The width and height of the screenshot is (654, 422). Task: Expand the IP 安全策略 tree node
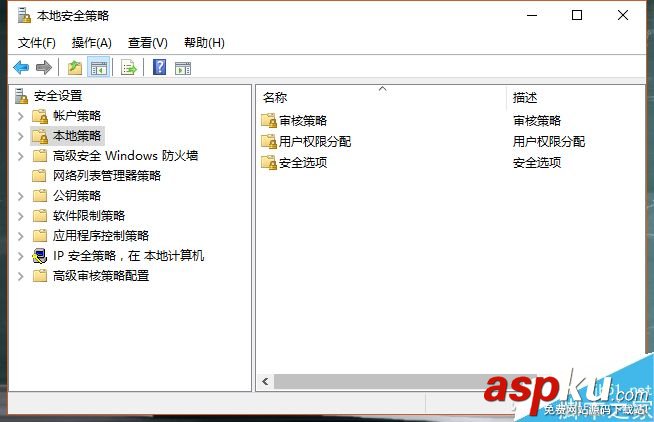pos(20,256)
